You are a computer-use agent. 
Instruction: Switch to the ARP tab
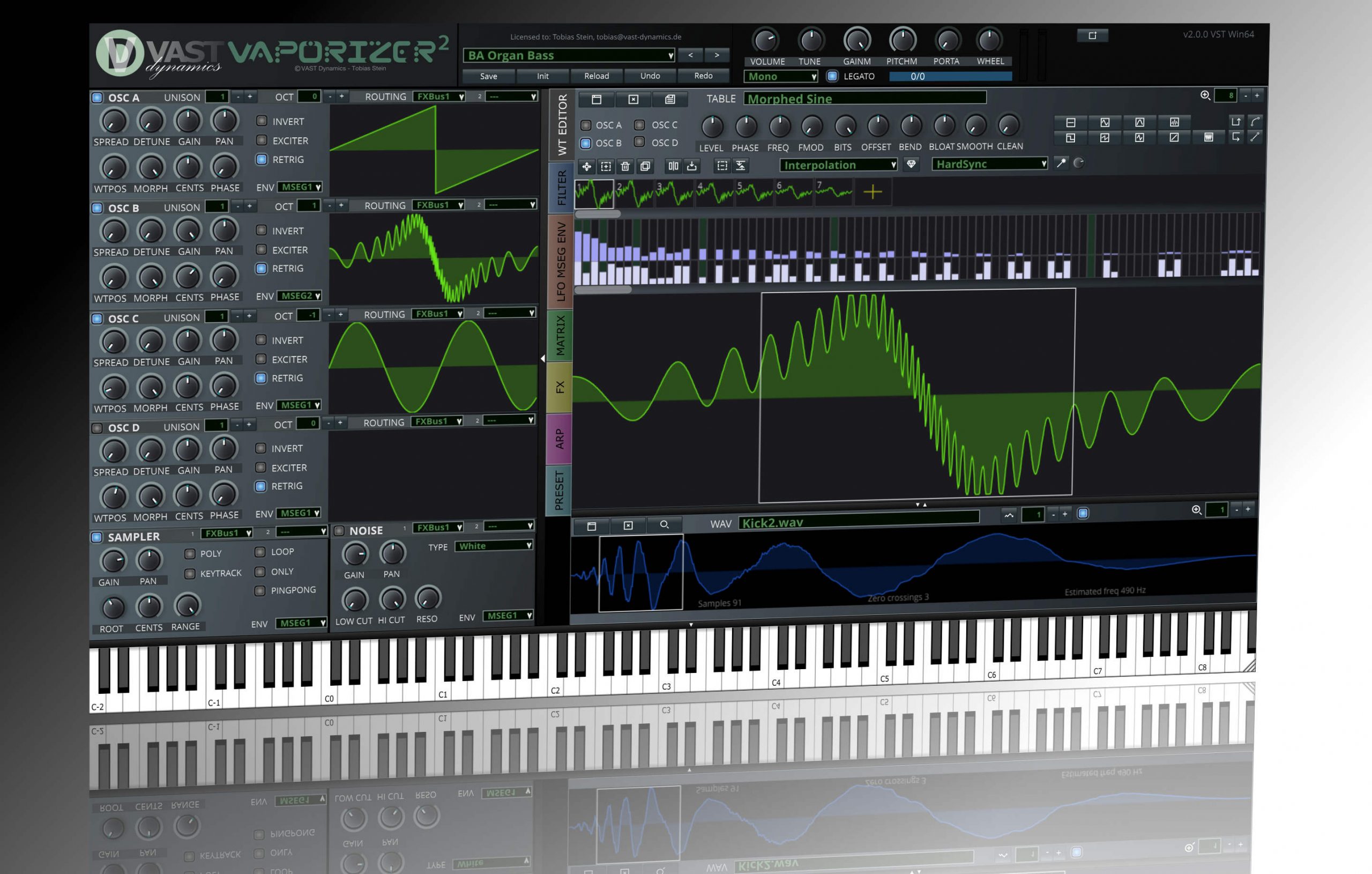click(x=560, y=439)
